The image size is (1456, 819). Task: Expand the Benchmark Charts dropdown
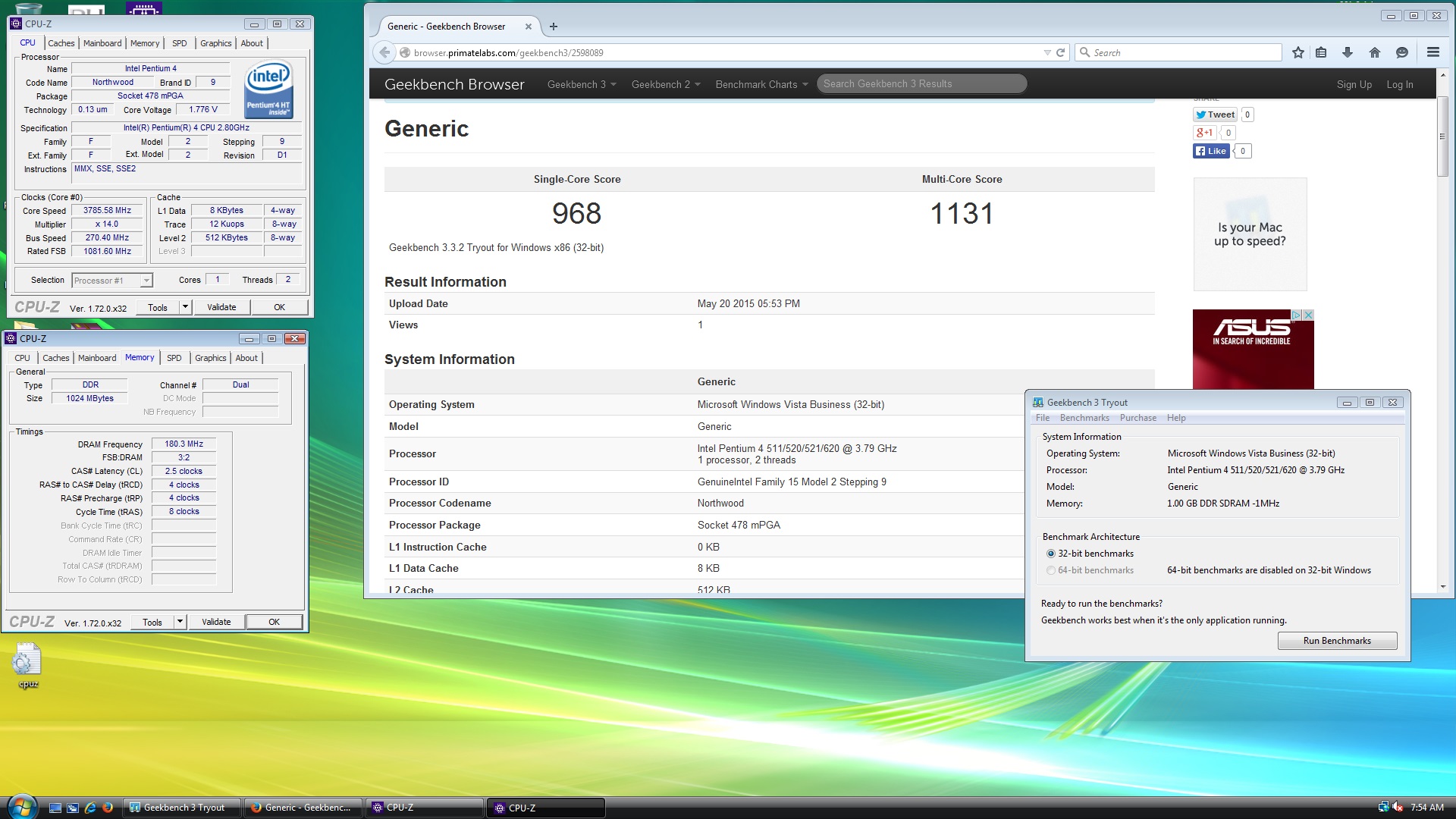(x=761, y=84)
